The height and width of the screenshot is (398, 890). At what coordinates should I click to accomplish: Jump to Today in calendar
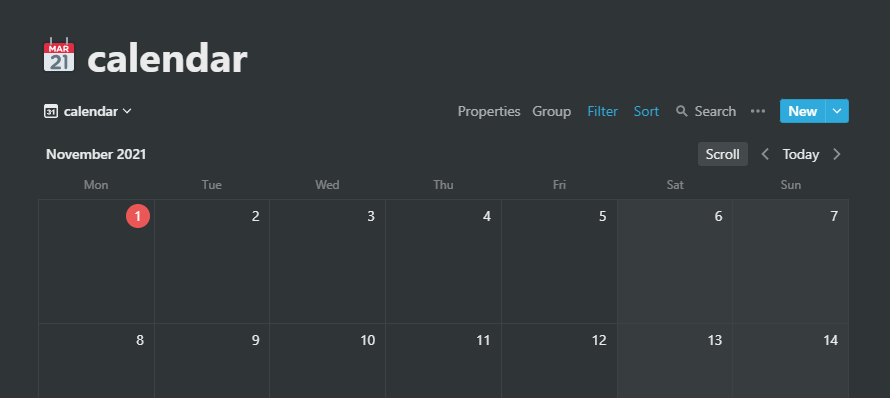click(x=800, y=154)
